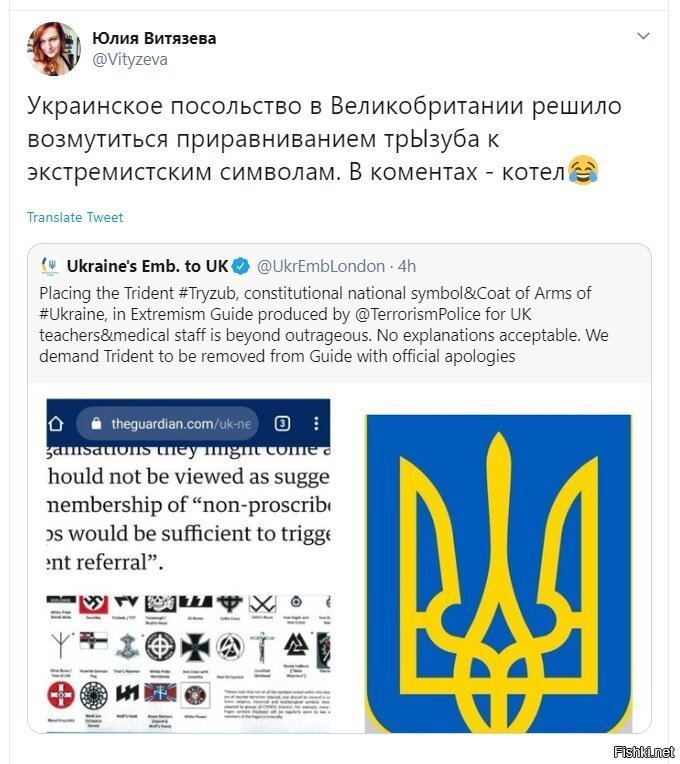
Task: Click the theguardian.com address bar
Action: (167, 423)
